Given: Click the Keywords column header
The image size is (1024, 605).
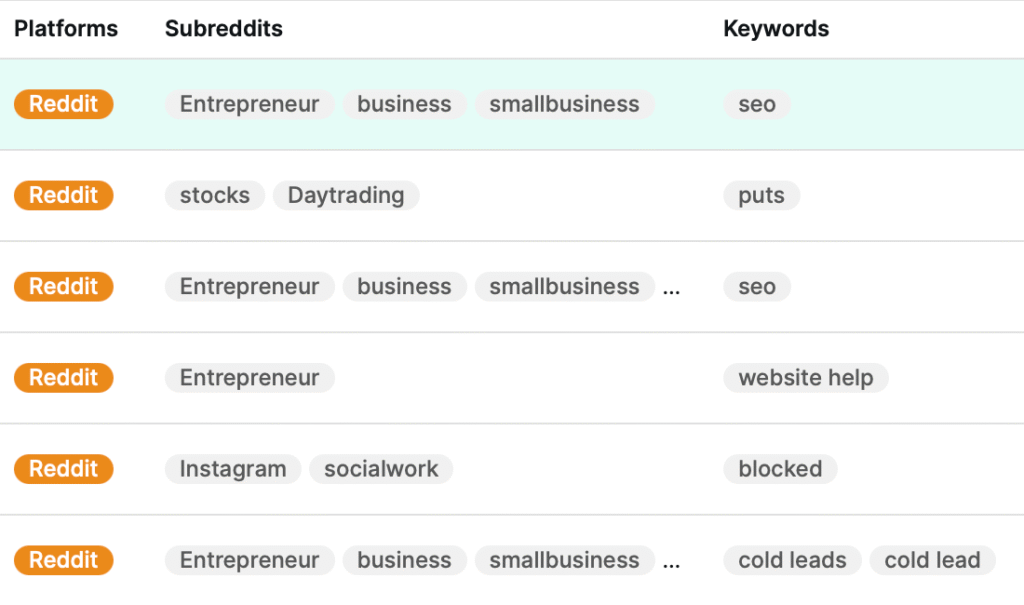Looking at the screenshot, I should tap(776, 29).
